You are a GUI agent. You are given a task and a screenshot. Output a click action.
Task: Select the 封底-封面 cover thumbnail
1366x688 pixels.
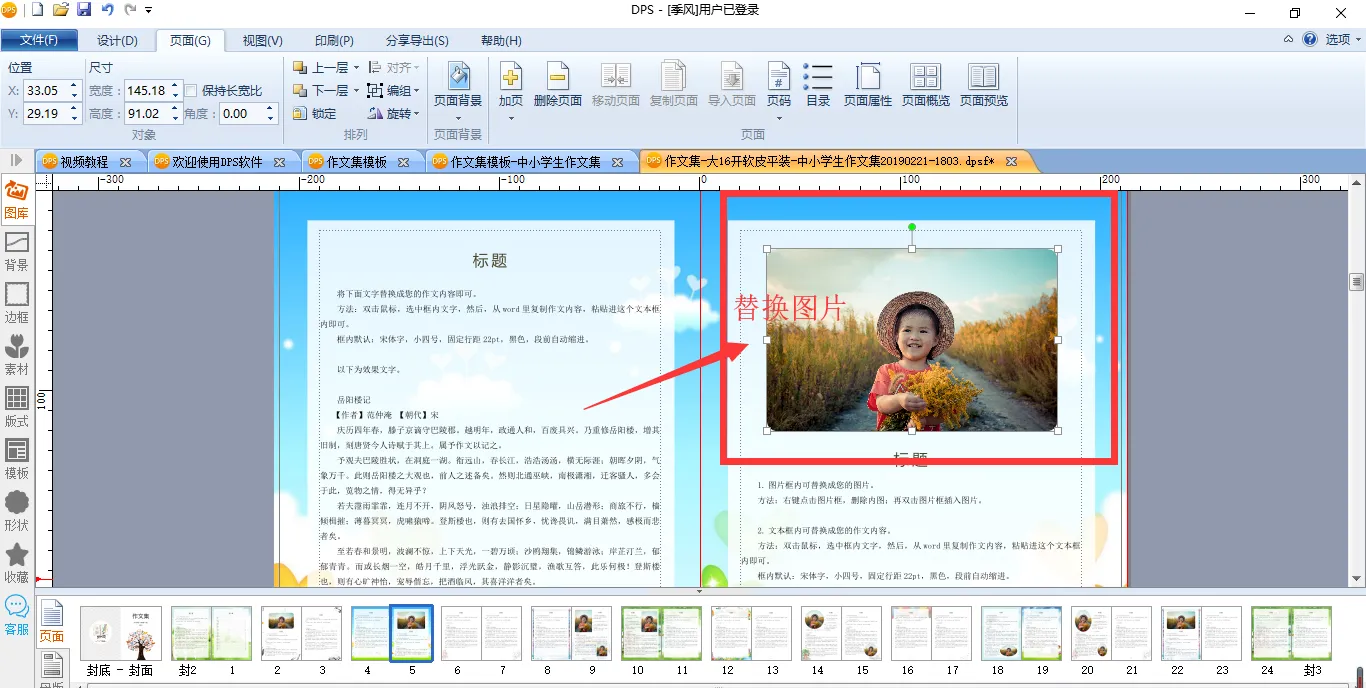(x=120, y=633)
